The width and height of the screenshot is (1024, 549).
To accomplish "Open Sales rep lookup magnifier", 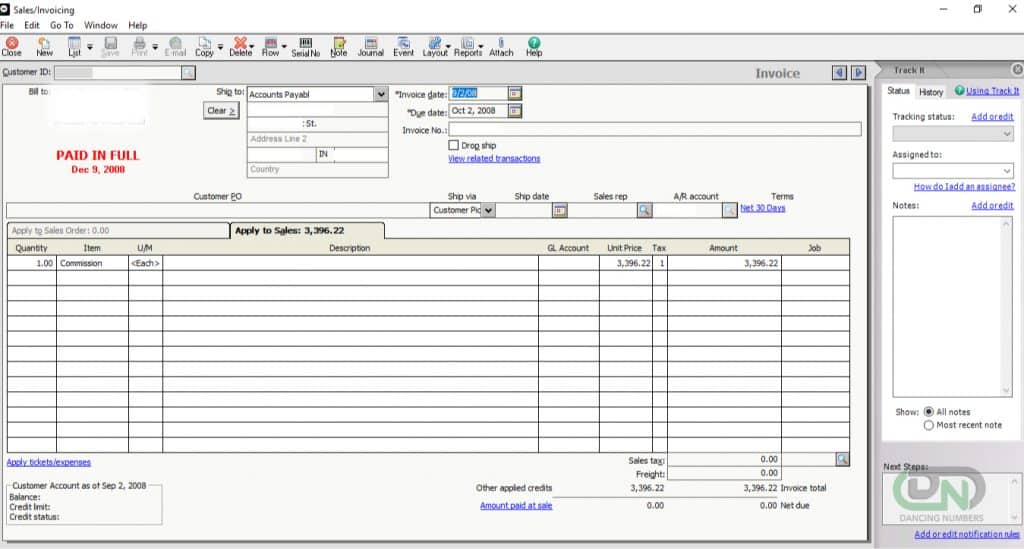I will [x=645, y=210].
